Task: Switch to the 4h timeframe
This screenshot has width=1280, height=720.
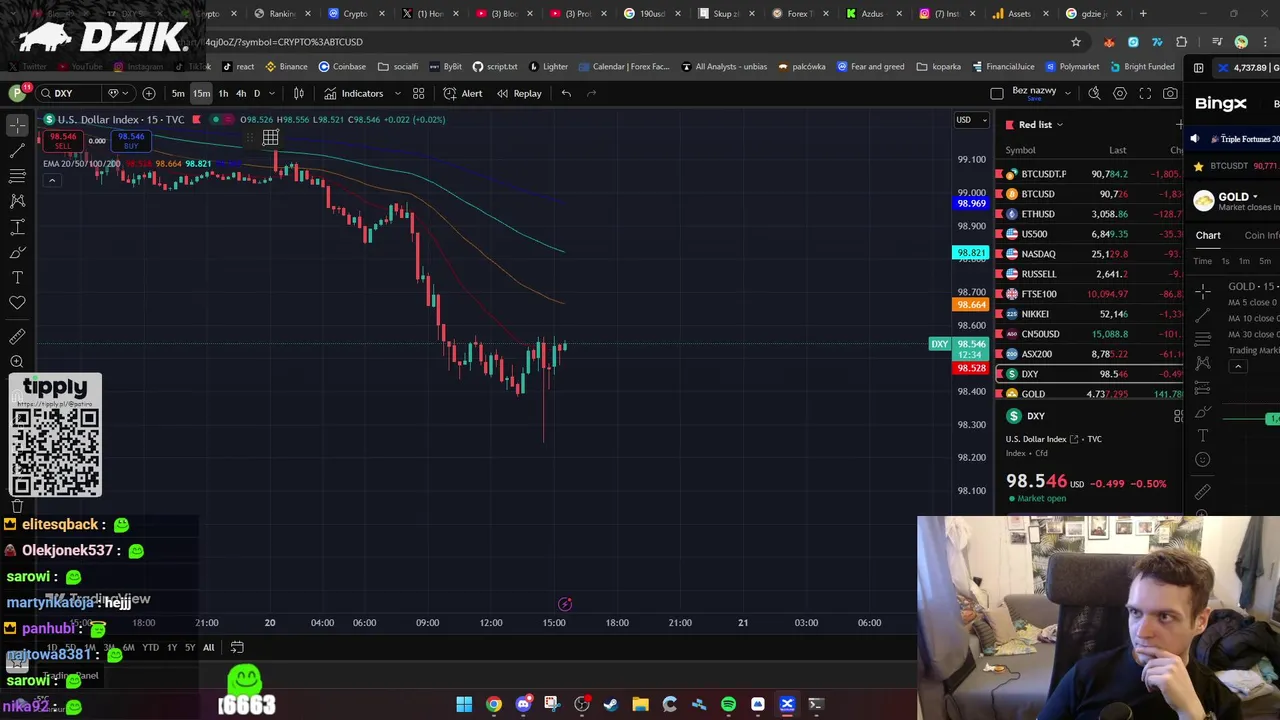Action: tap(240, 93)
